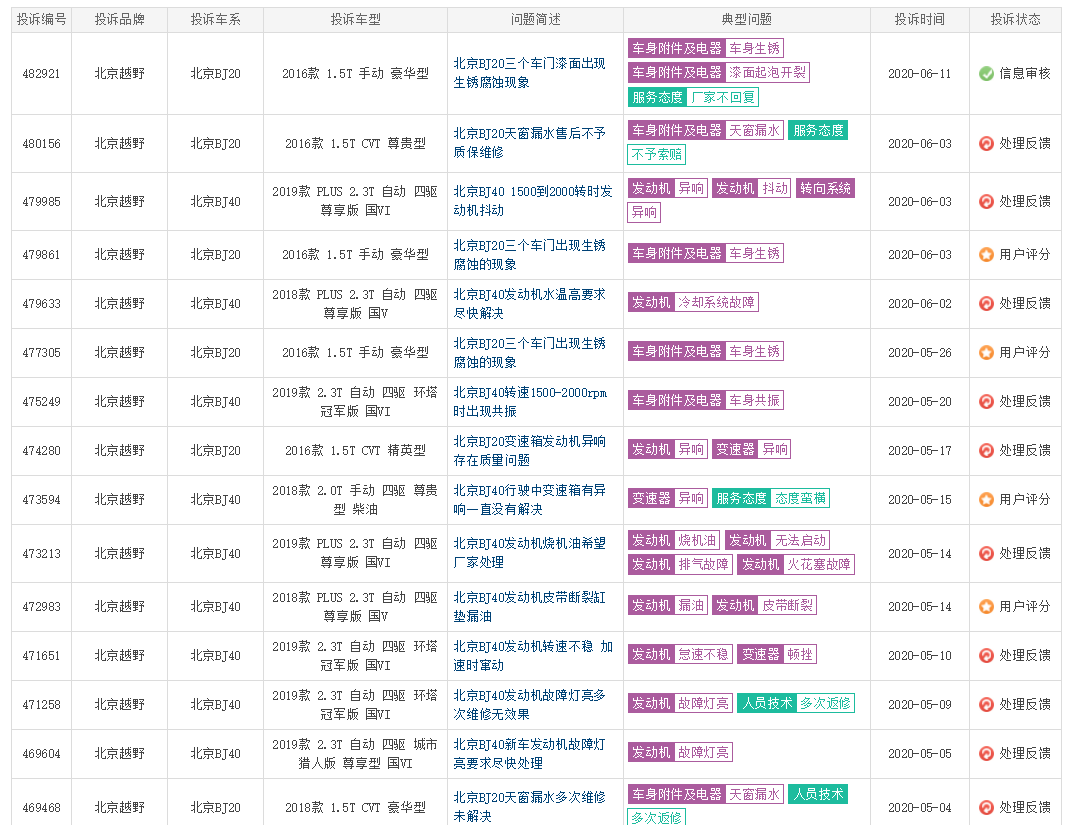Click red status icon in row 469468
1073x825 pixels.
click(x=986, y=808)
